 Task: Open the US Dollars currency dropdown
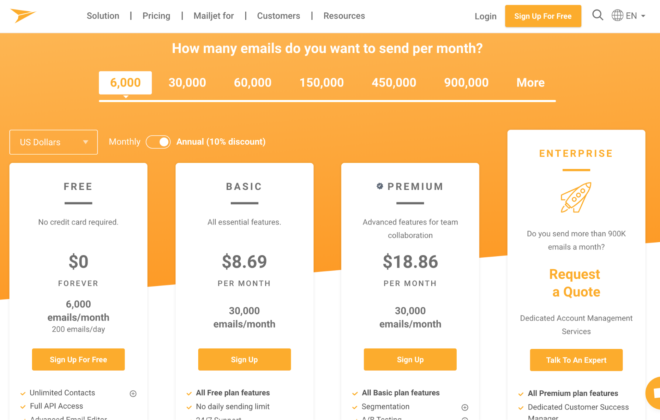point(53,142)
